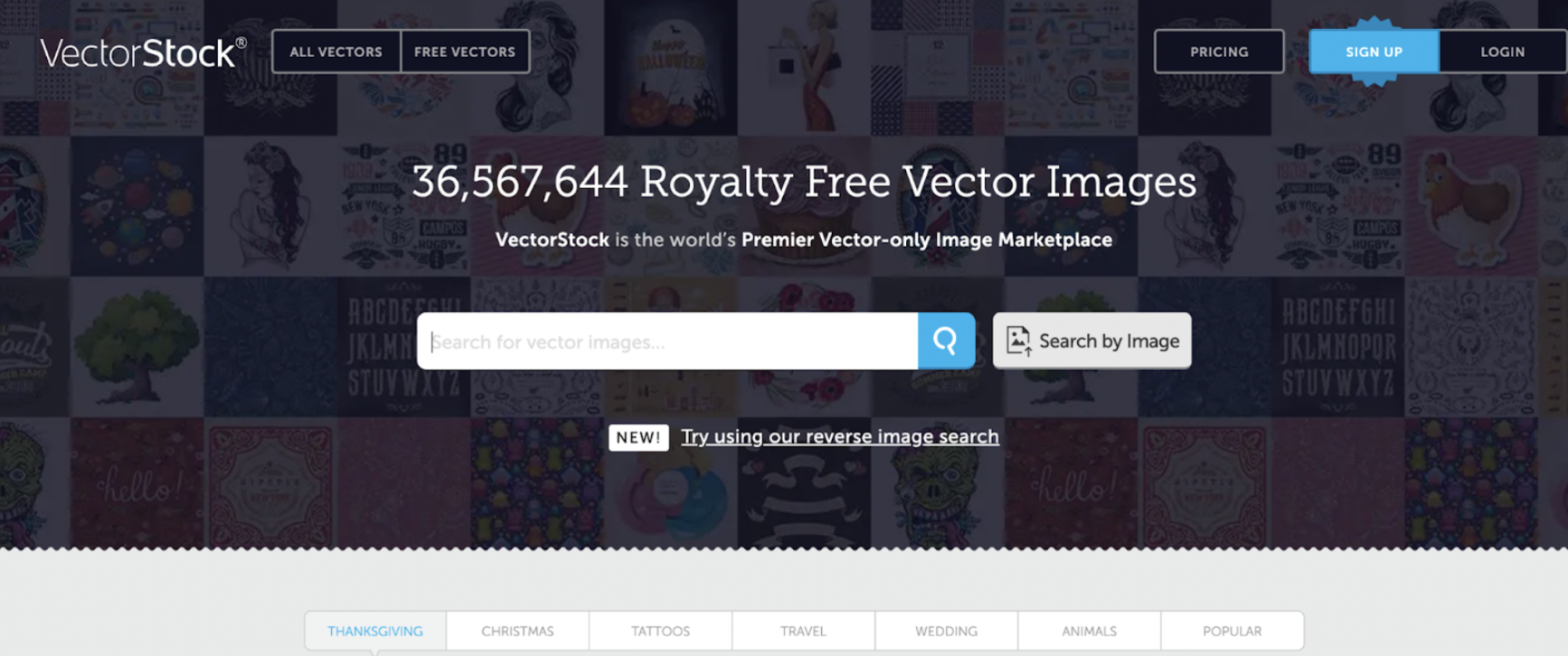The image size is (1568, 656).
Task: Click the Search by Image button
Action: tap(1091, 341)
